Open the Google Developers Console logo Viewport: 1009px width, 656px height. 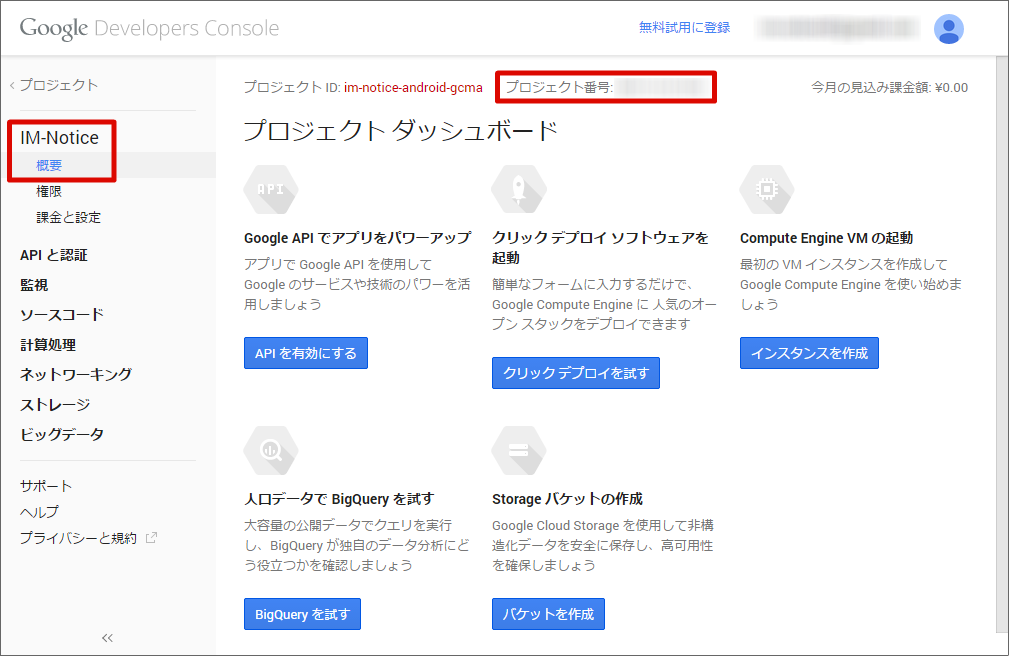click(x=149, y=28)
